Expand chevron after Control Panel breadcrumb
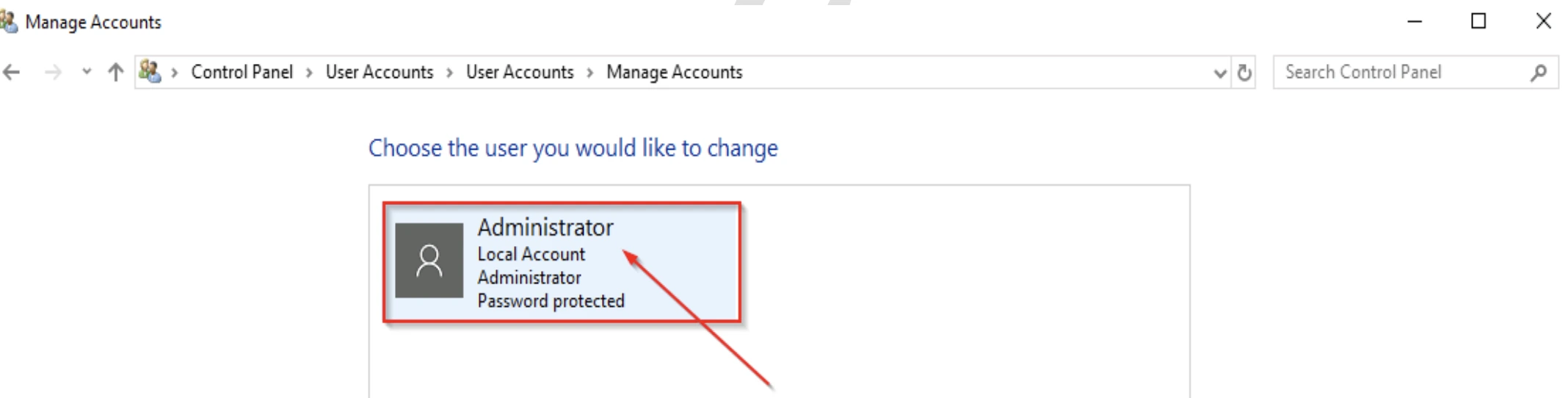 309,73
